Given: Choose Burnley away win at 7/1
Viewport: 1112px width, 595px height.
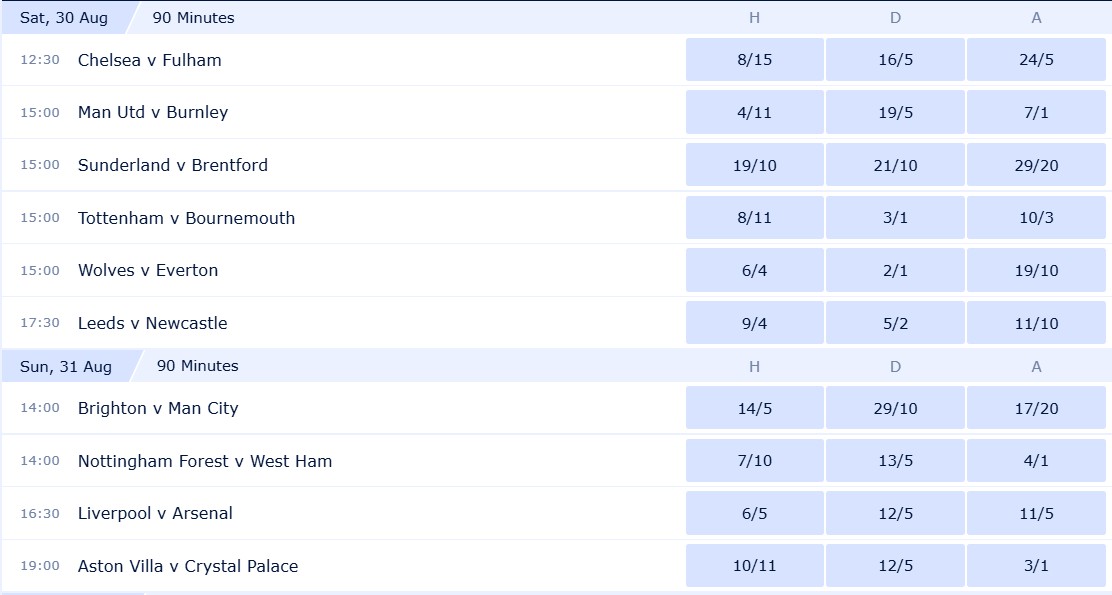Looking at the screenshot, I should coord(1036,112).
